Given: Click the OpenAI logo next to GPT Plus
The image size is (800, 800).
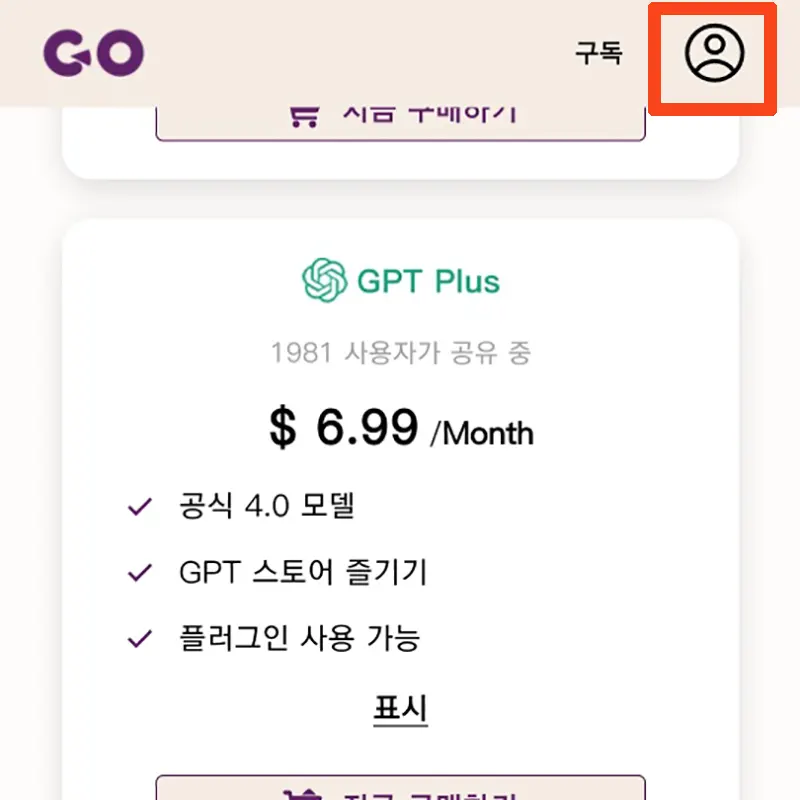Looking at the screenshot, I should pos(320,281).
